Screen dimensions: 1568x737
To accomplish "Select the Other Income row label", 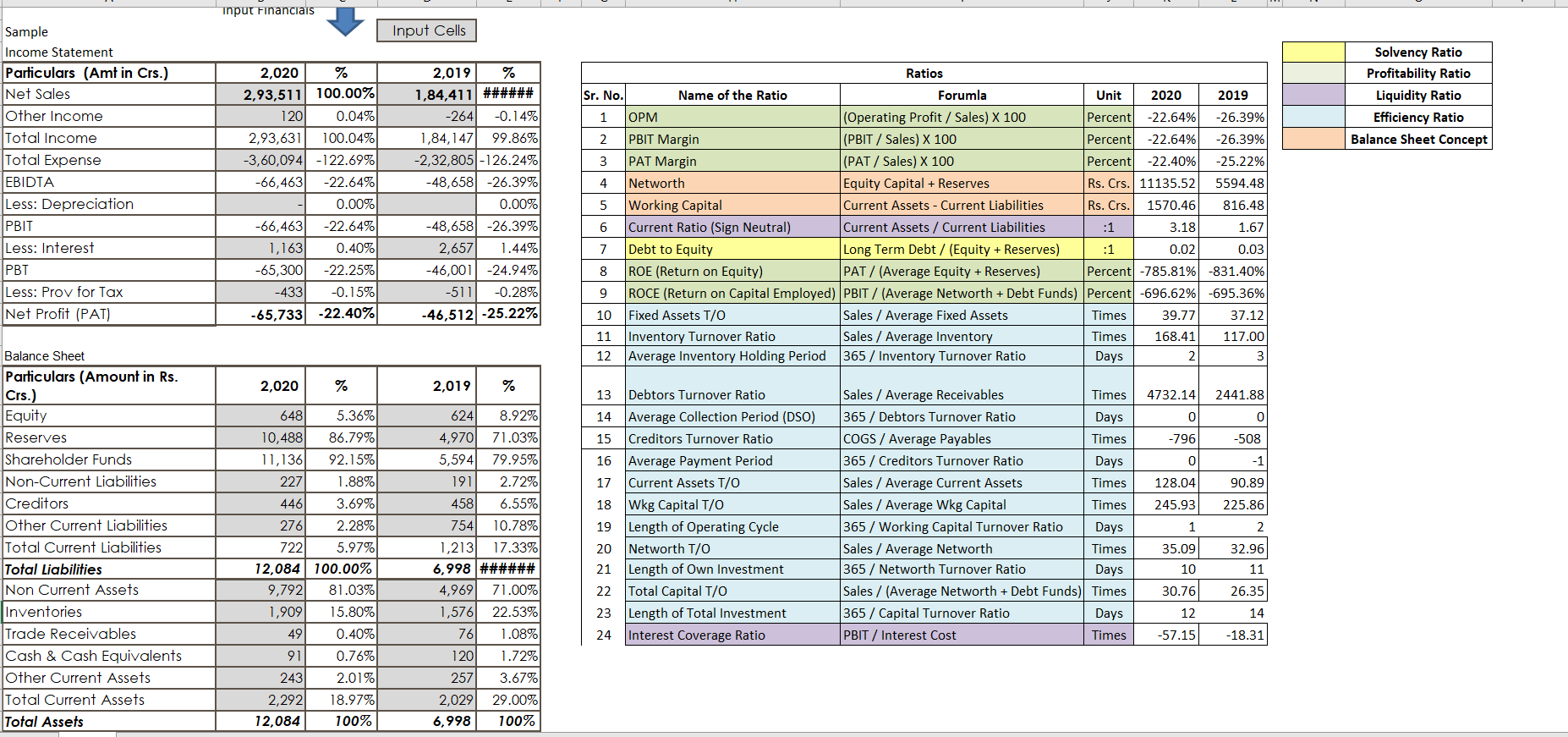I will point(109,116).
